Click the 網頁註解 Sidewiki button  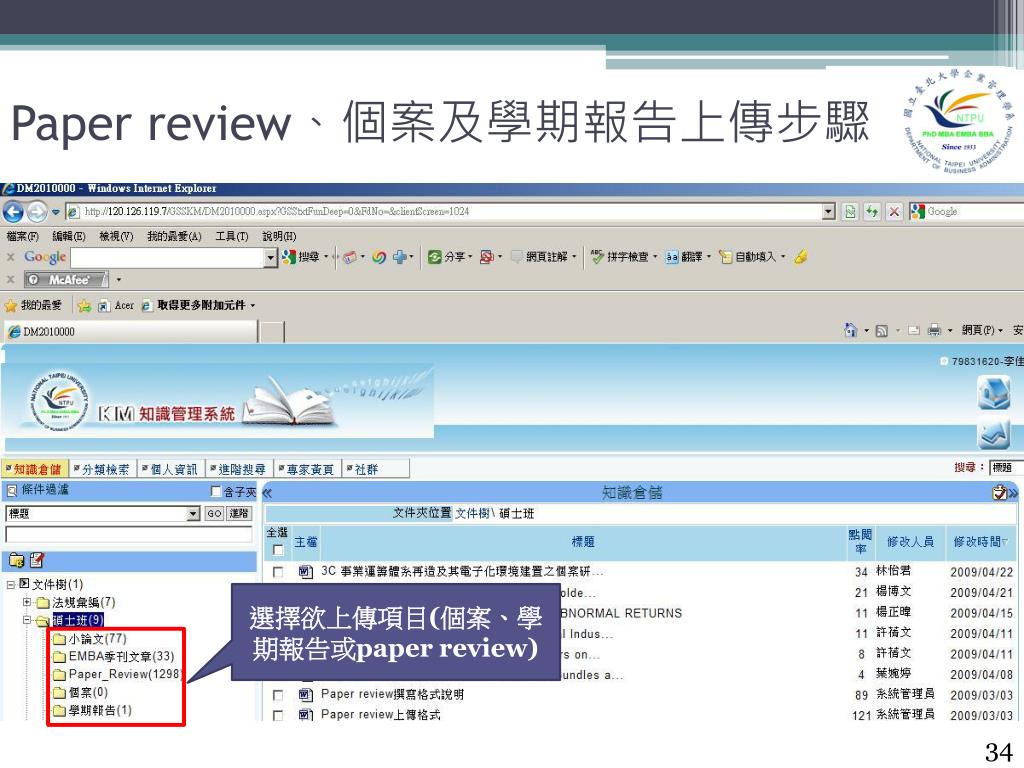coord(539,257)
